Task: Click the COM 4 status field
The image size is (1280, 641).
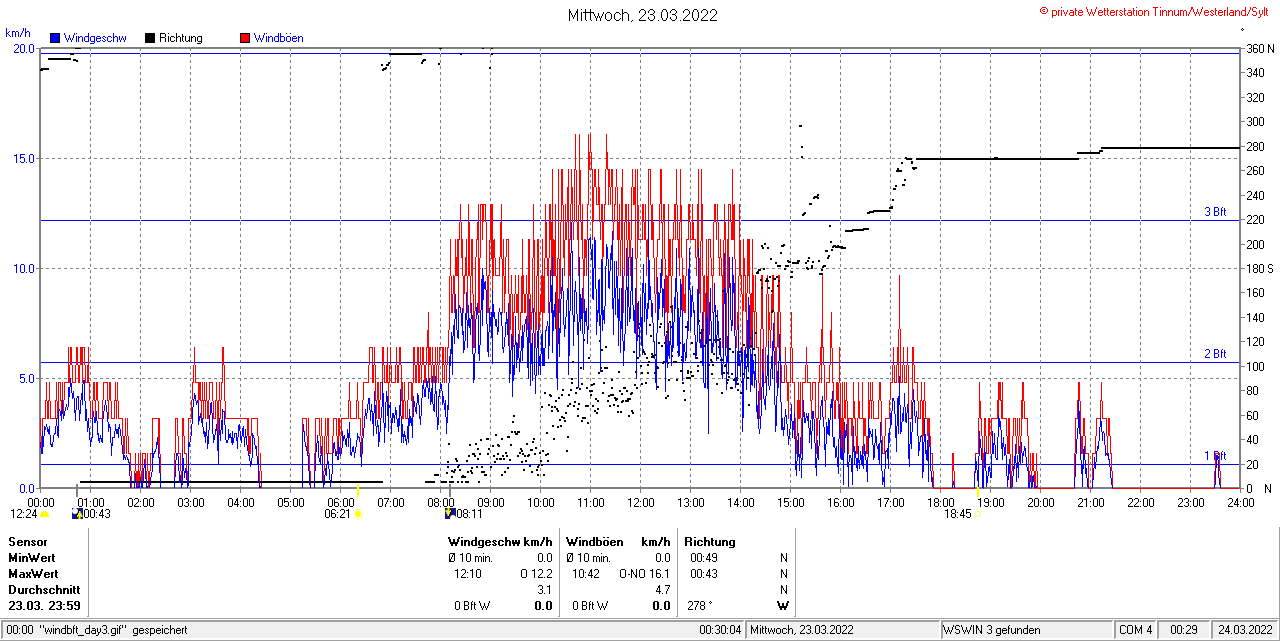Action: [1136, 630]
